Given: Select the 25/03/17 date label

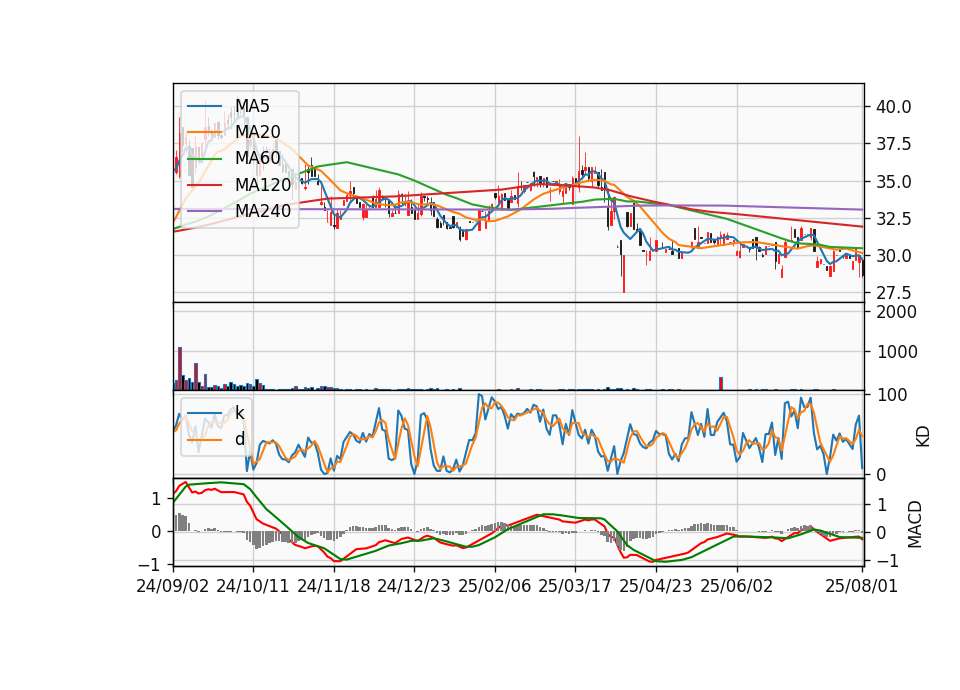Looking at the screenshot, I should 575,586.
